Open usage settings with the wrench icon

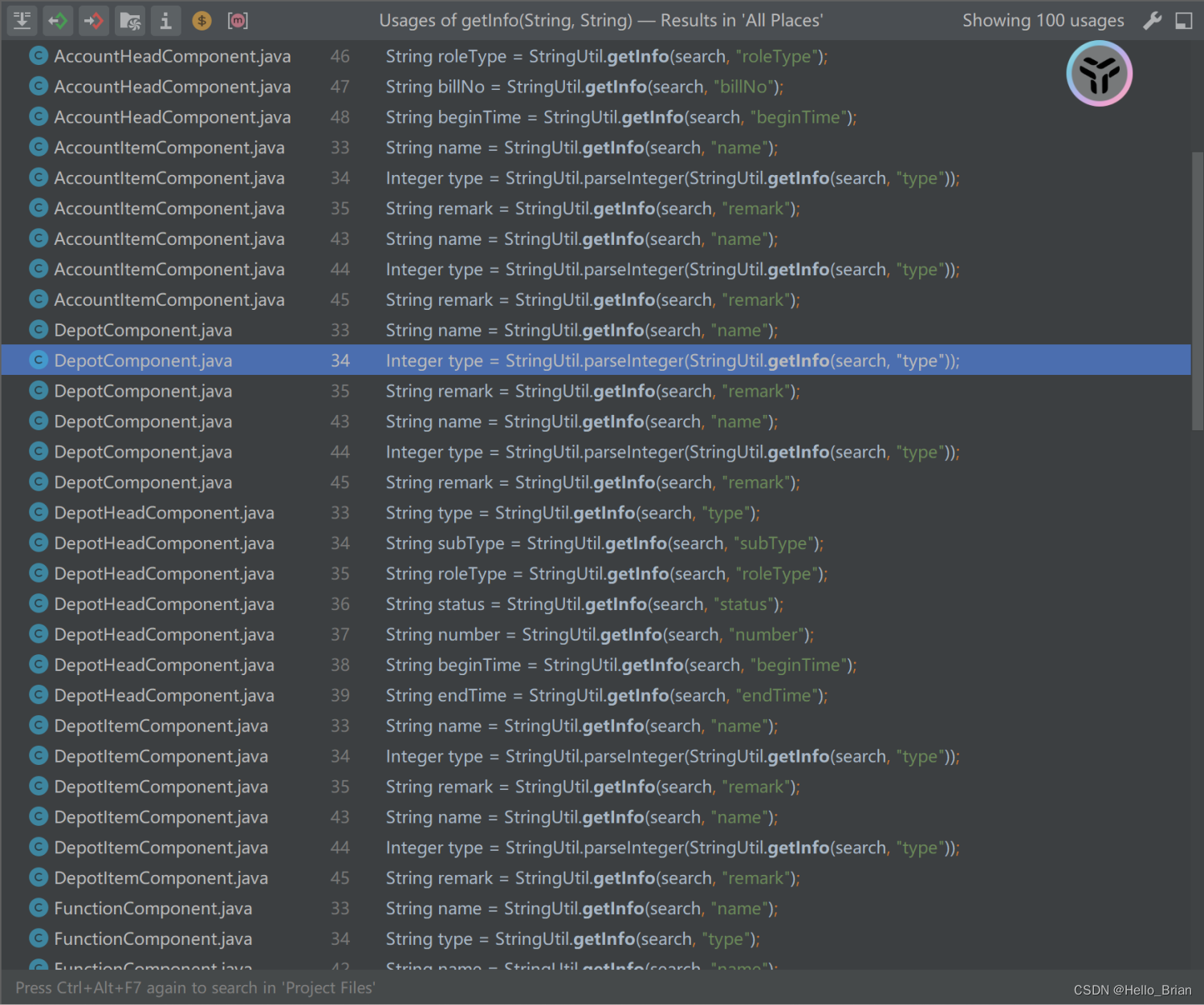(1153, 21)
